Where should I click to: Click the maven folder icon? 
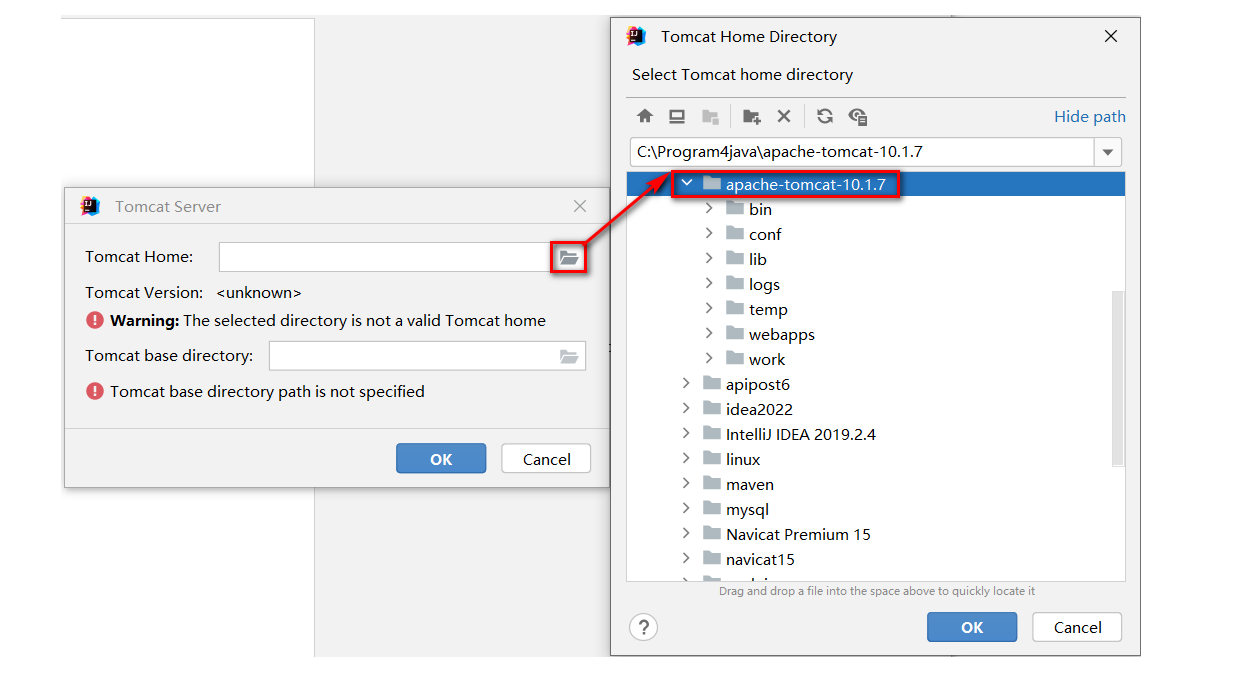pos(712,484)
